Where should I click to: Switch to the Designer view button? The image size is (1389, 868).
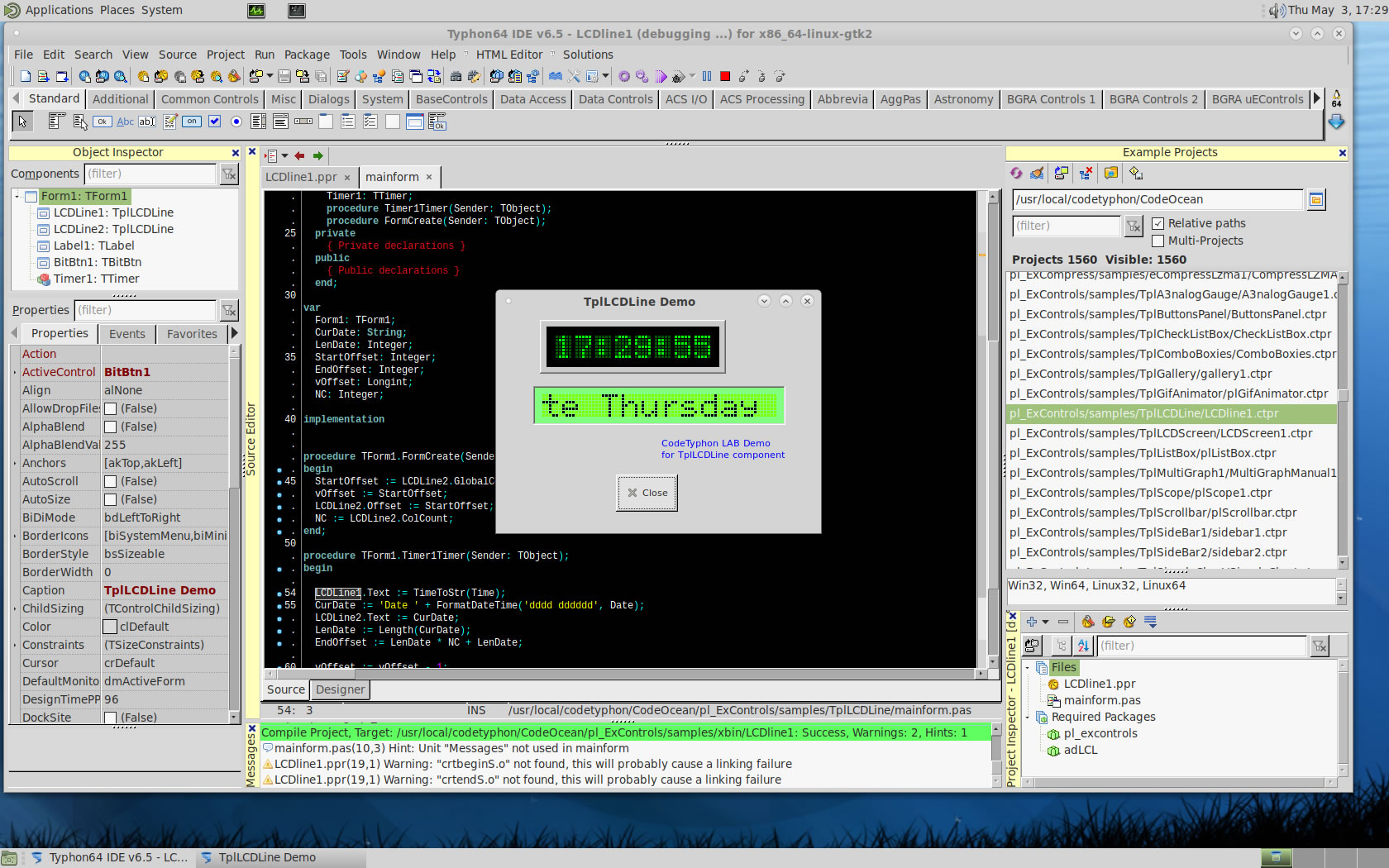(340, 689)
